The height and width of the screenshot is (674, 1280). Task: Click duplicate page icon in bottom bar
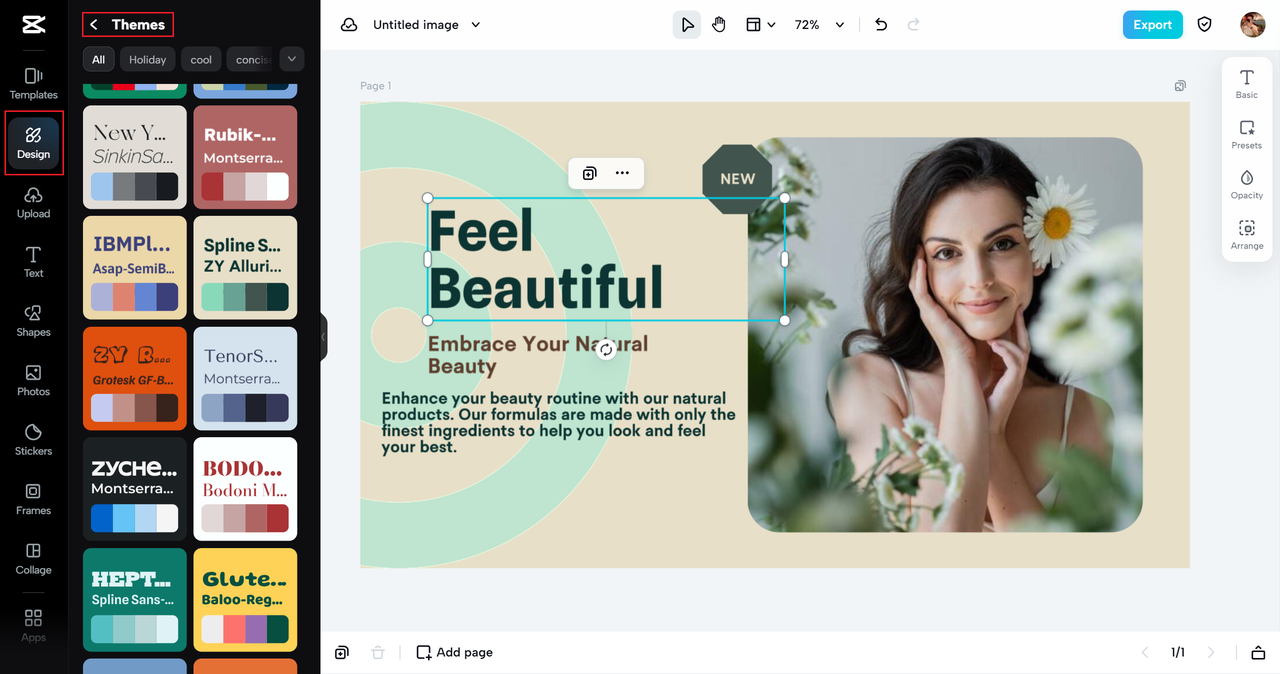coord(342,652)
